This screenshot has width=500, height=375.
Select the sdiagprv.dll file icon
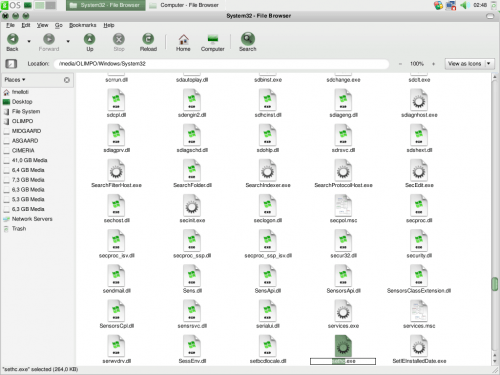pos(116,135)
